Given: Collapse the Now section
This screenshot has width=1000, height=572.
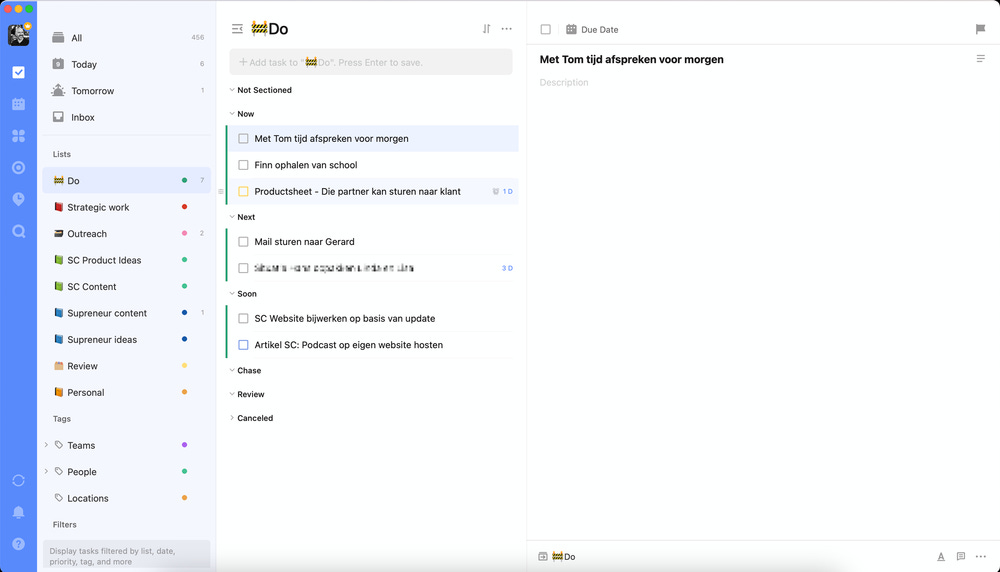Looking at the screenshot, I should [232, 114].
